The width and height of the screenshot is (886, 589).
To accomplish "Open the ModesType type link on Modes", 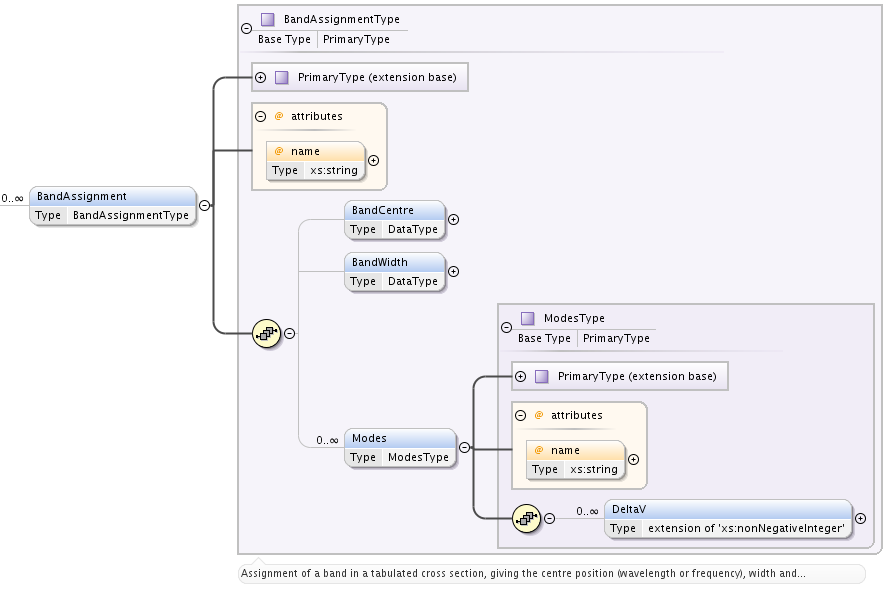I will 418,457.
